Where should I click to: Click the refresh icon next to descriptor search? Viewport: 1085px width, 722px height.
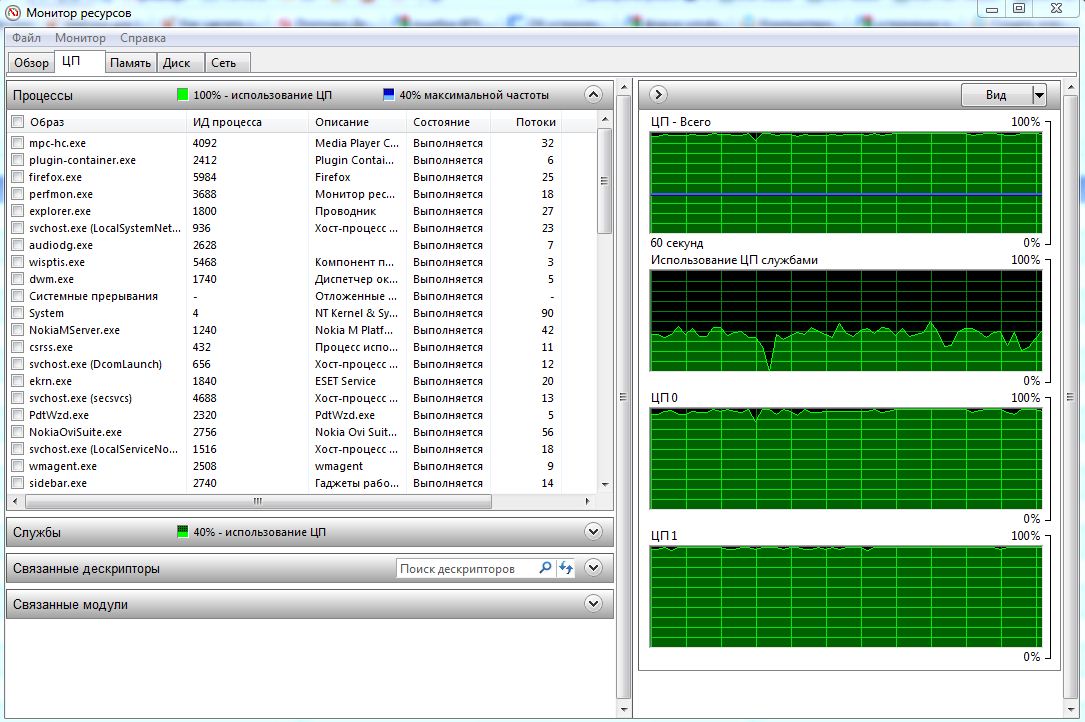[567, 568]
